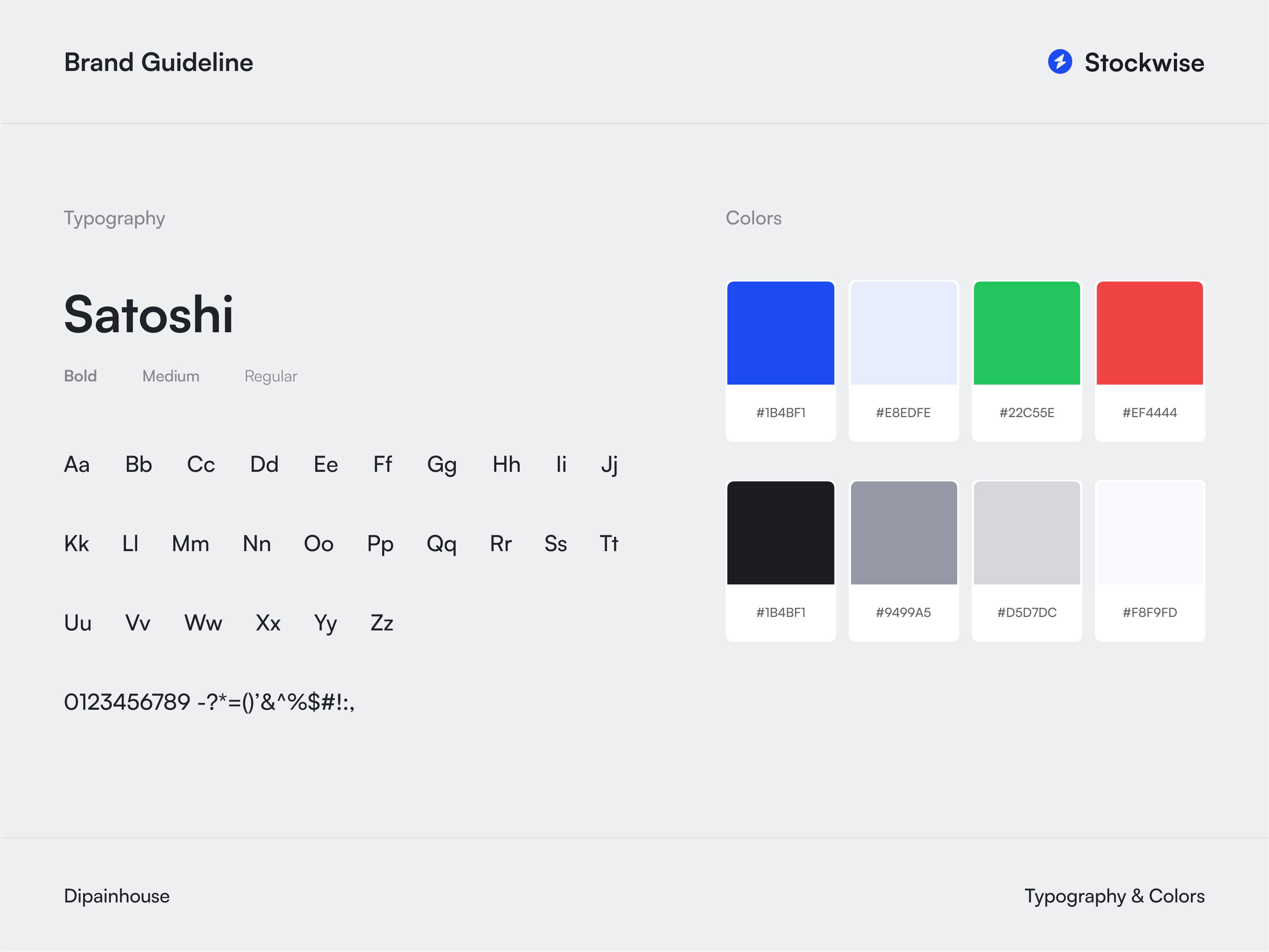Select the light #E8EDFE color swatch
Screen dimensions: 1269x952
point(903,333)
